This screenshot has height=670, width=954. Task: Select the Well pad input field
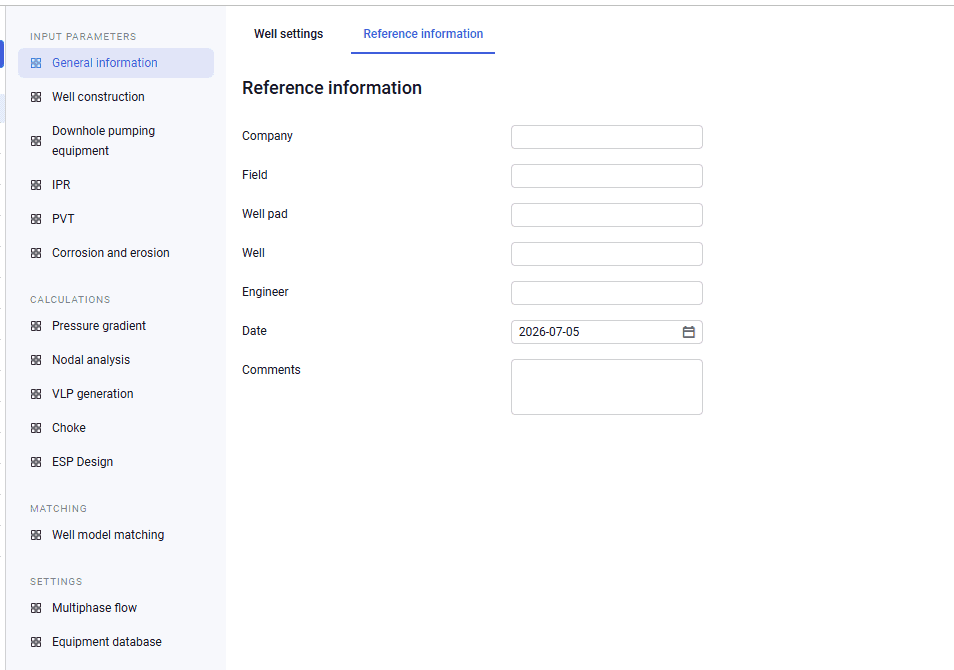coord(607,215)
